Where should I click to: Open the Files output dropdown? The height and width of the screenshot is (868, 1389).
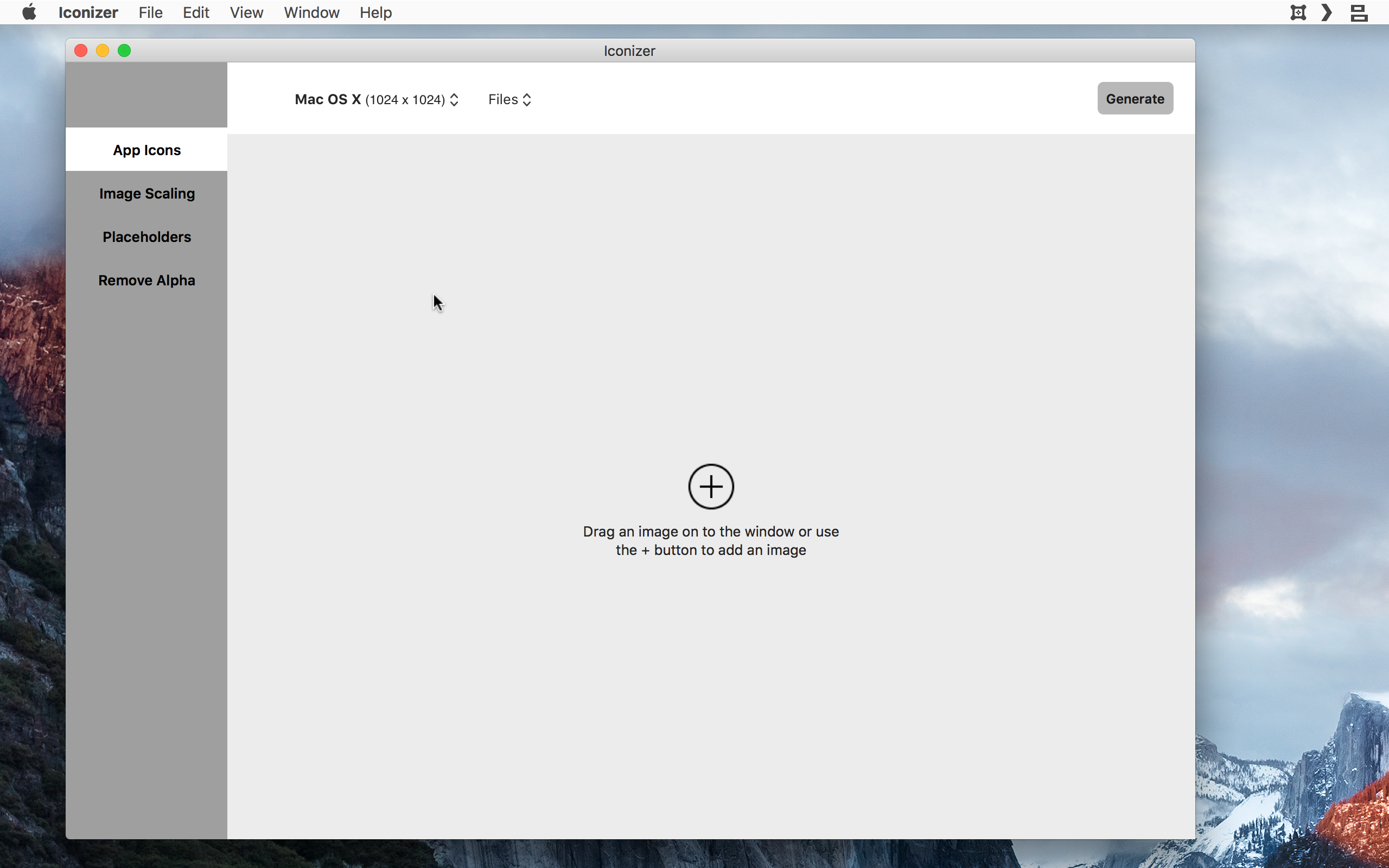509,99
